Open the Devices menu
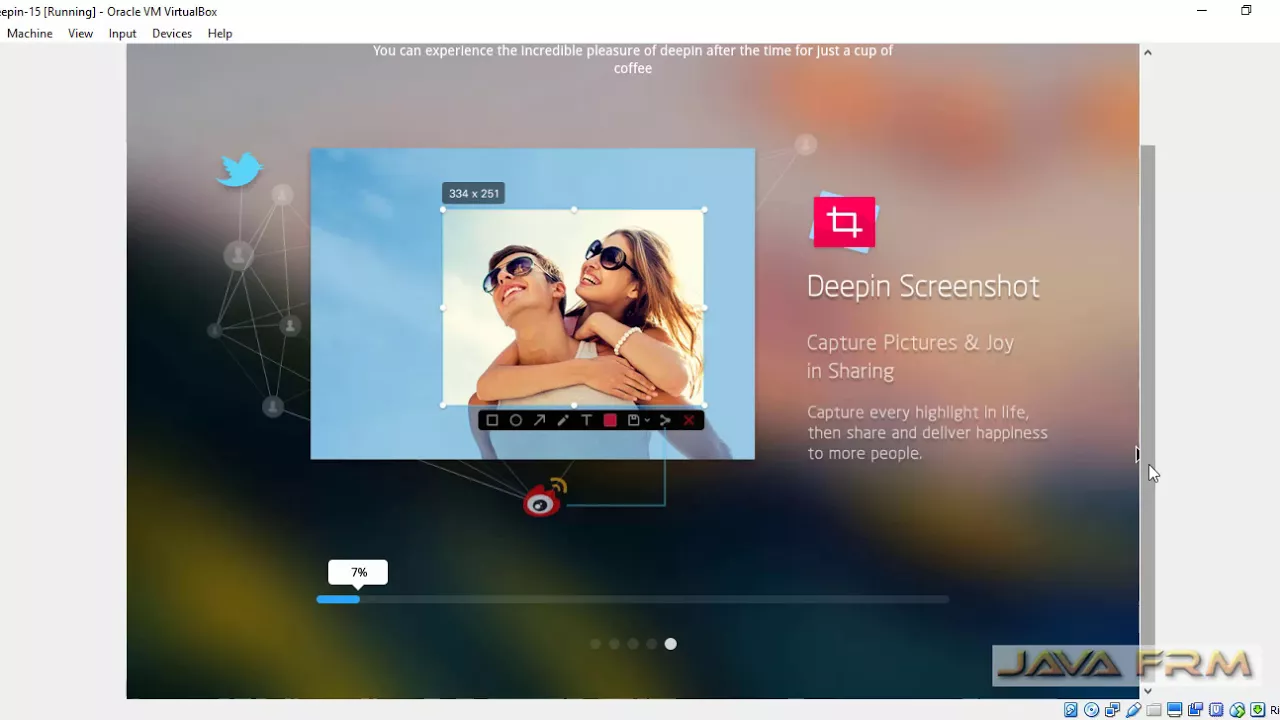 click(172, 33)
